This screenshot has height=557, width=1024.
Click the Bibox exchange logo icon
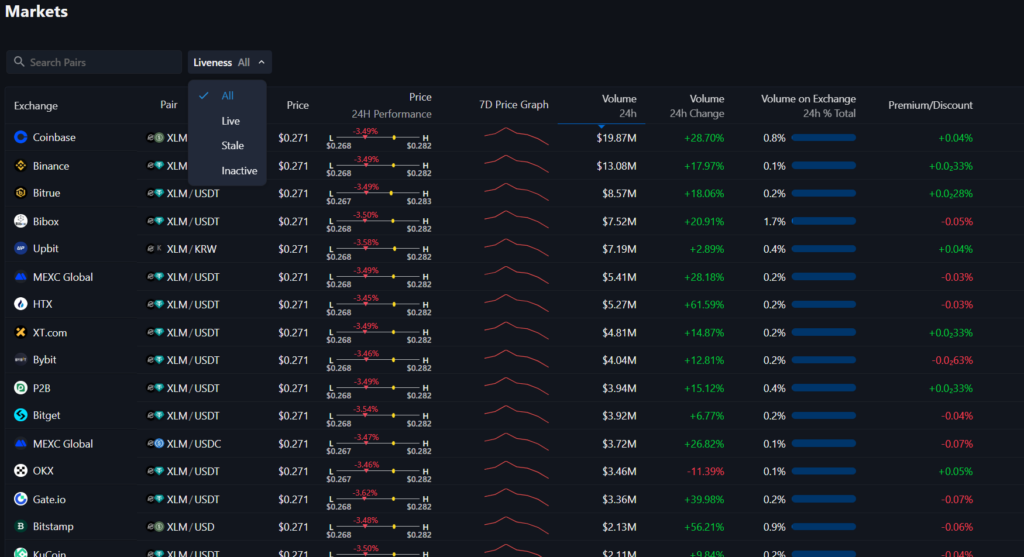[x=21, y=221]
